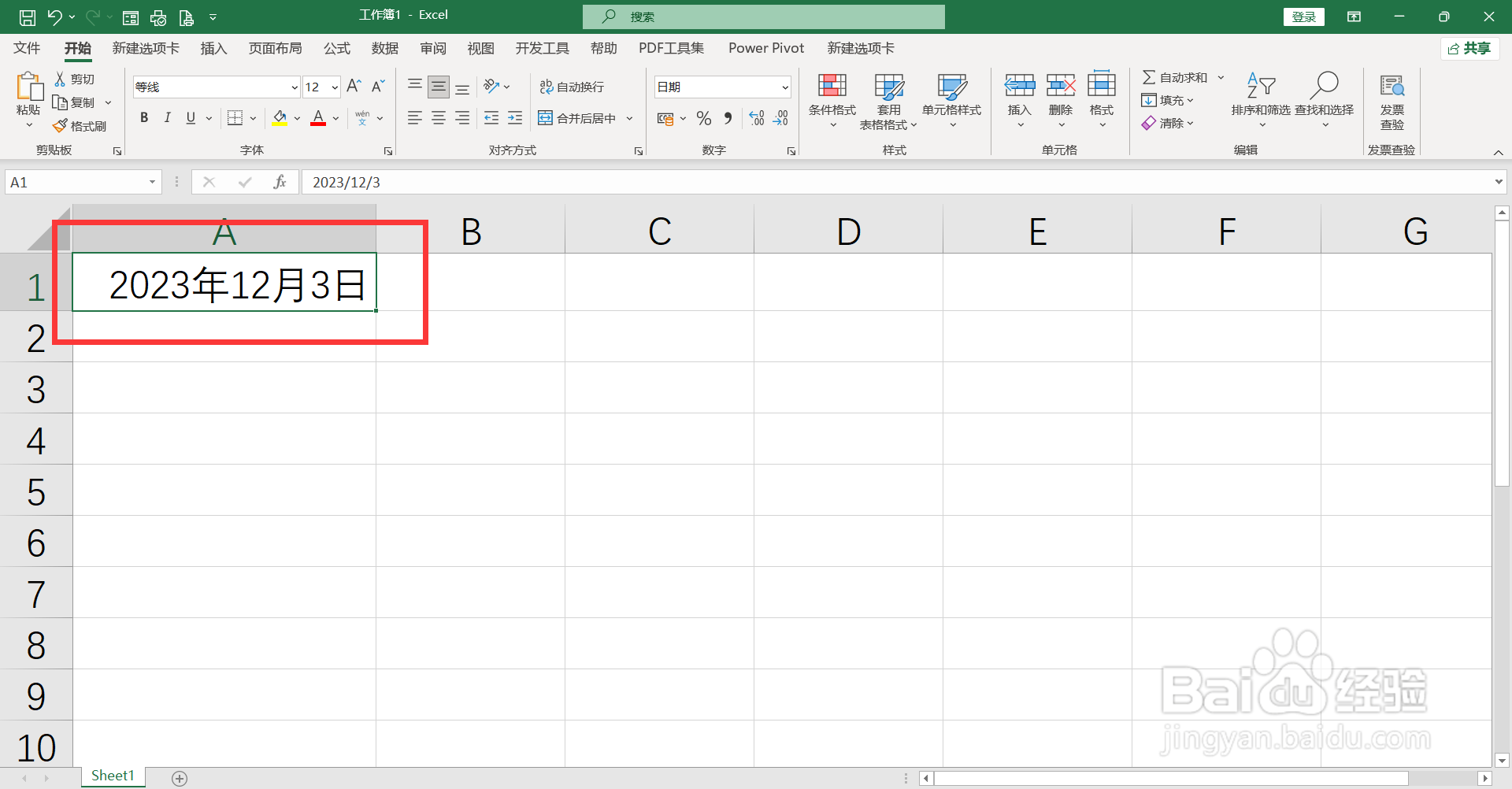Toggle underline formatting
The image size is (1512, 789).
[x=191, y=118]
